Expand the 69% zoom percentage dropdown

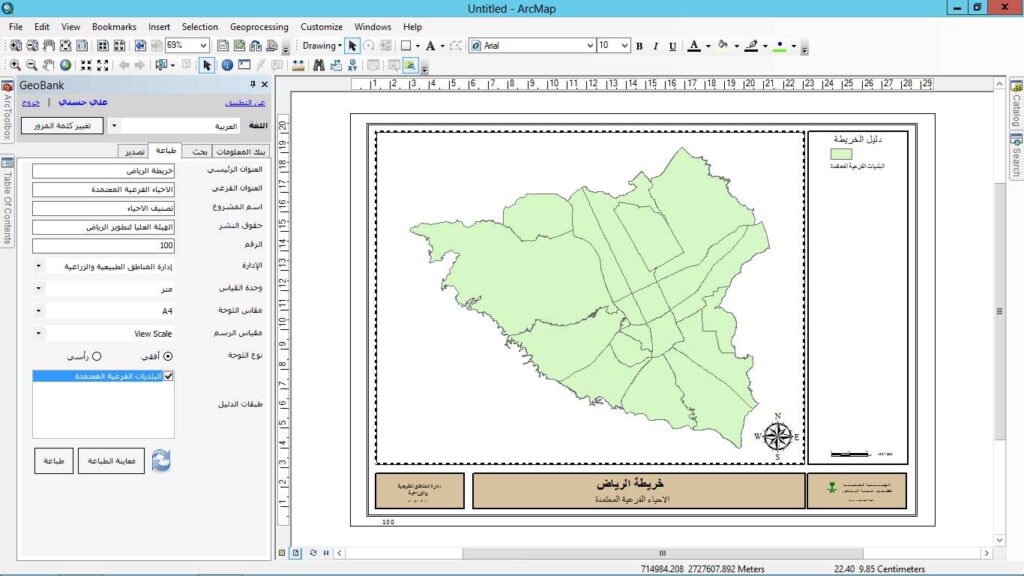tap(204, 46)
